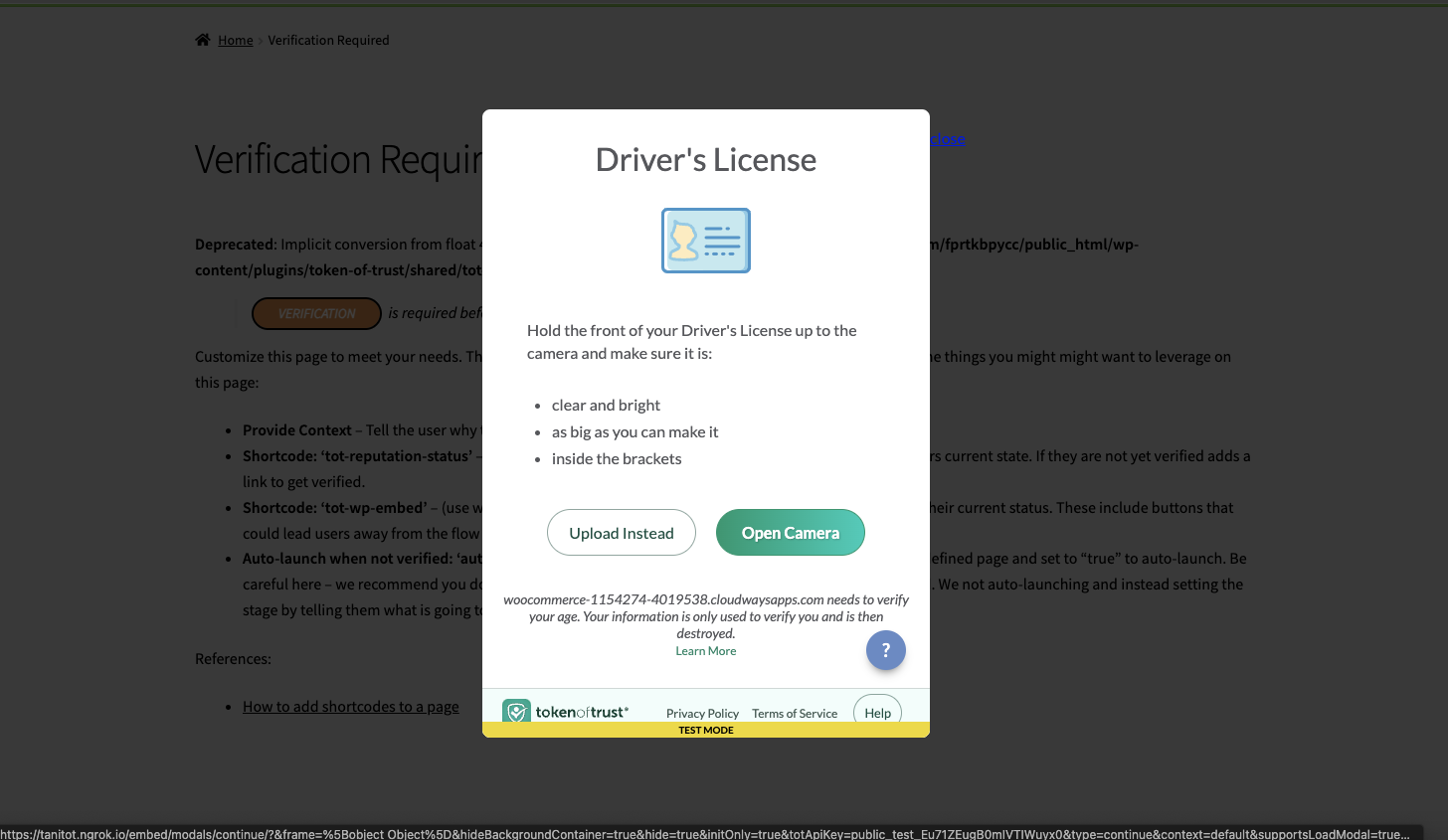Click the driver's license ID card illustration
The image size is (1448, 840).
pos(706,241)
